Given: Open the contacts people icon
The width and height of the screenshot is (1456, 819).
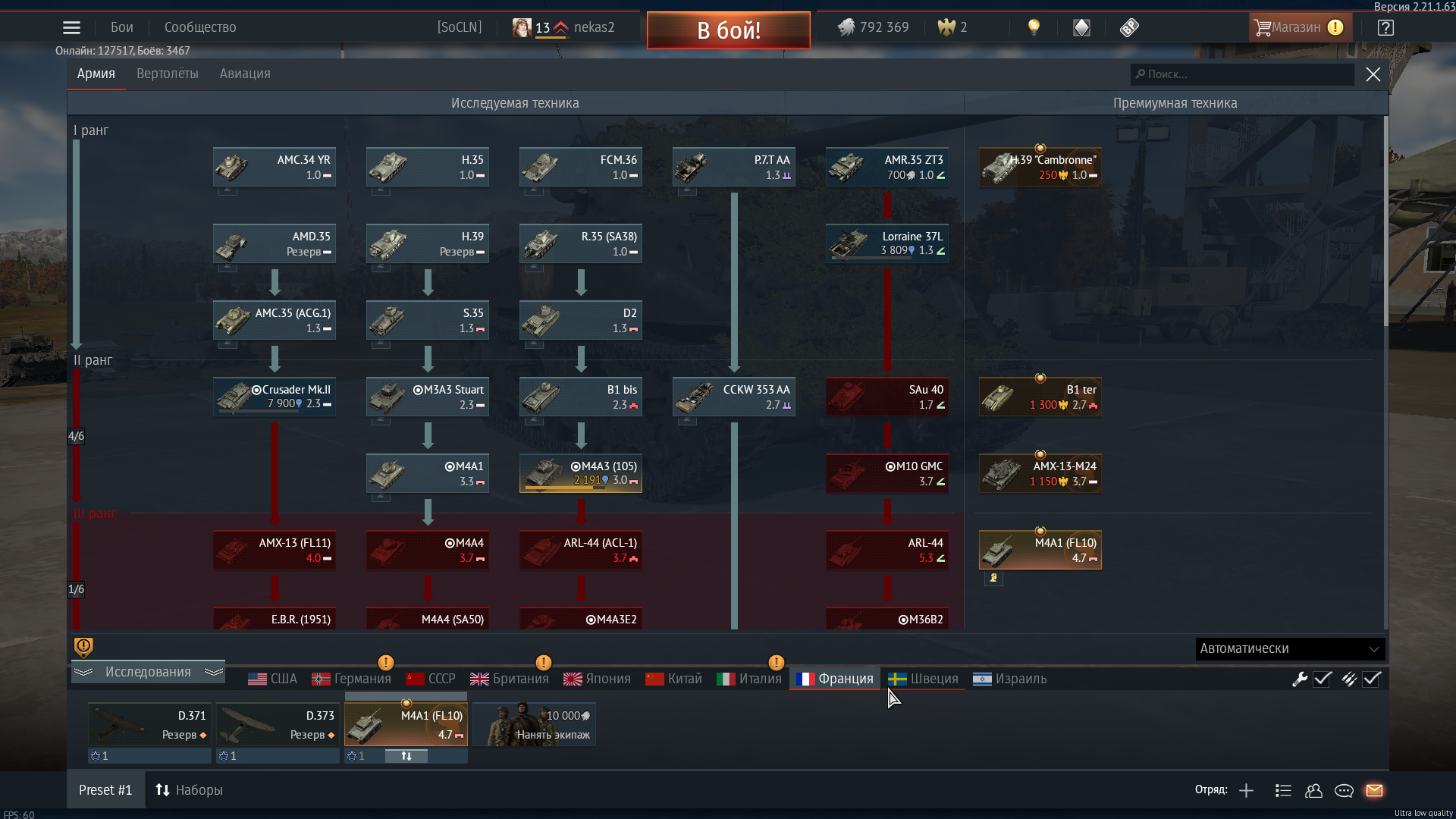Looking at the screenshot, I should click(x=1313, y=791).
